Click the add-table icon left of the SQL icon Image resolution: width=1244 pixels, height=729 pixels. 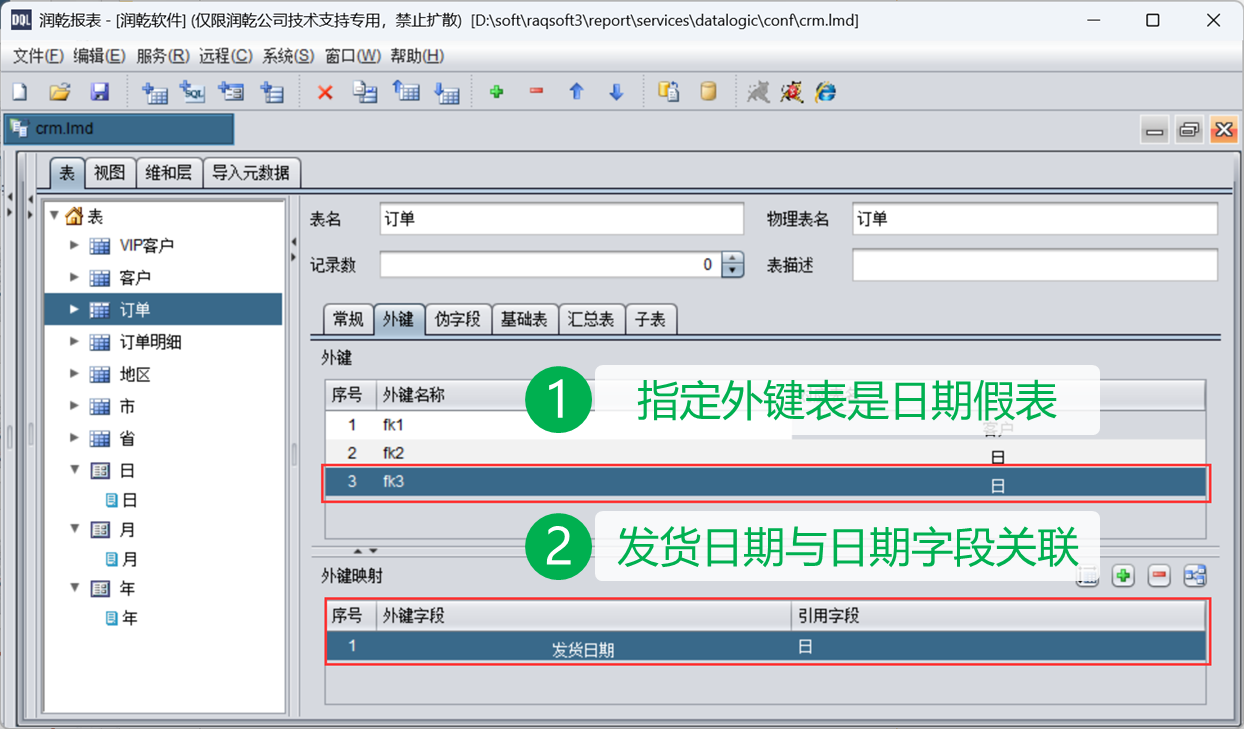point(155,92)
